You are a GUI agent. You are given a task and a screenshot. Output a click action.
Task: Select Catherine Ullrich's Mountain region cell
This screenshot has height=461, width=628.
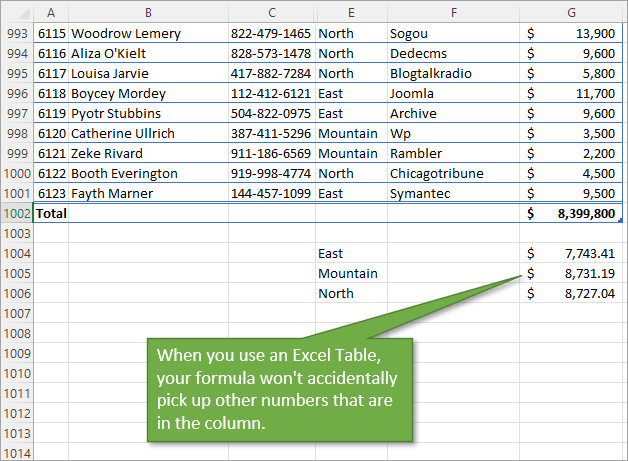pos(349,133)
